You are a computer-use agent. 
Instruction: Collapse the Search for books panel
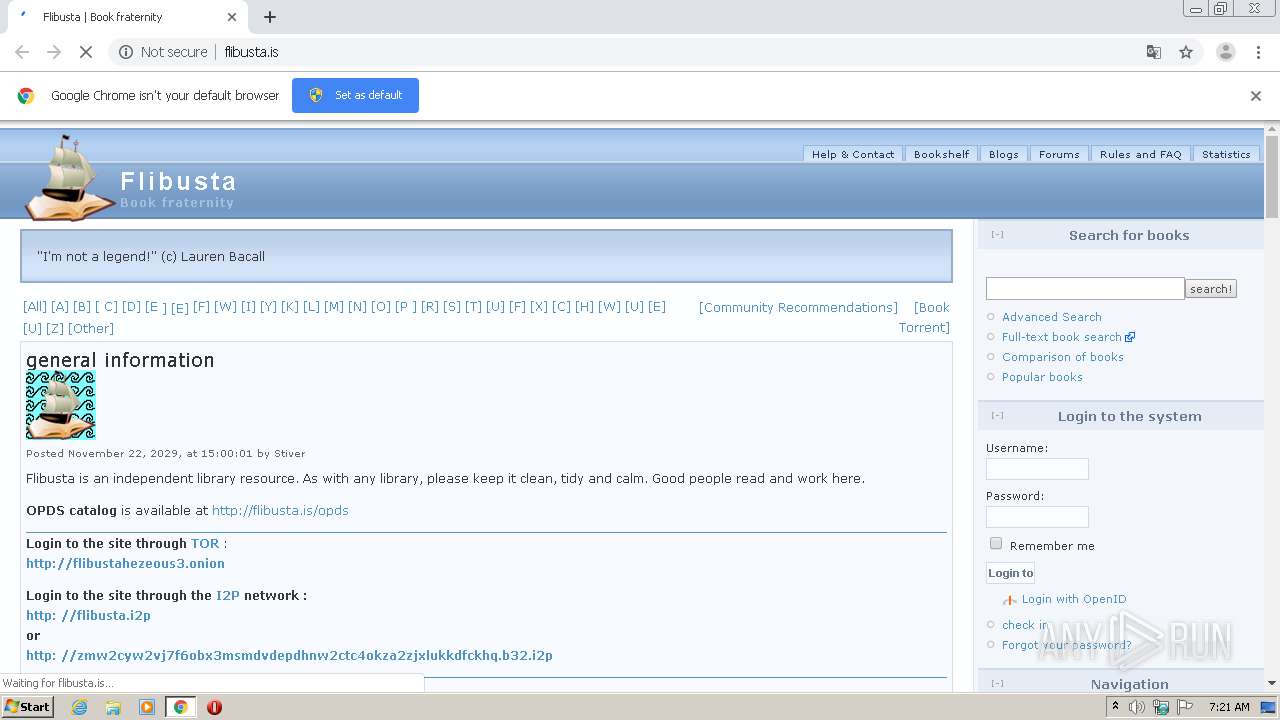point(997,235)
